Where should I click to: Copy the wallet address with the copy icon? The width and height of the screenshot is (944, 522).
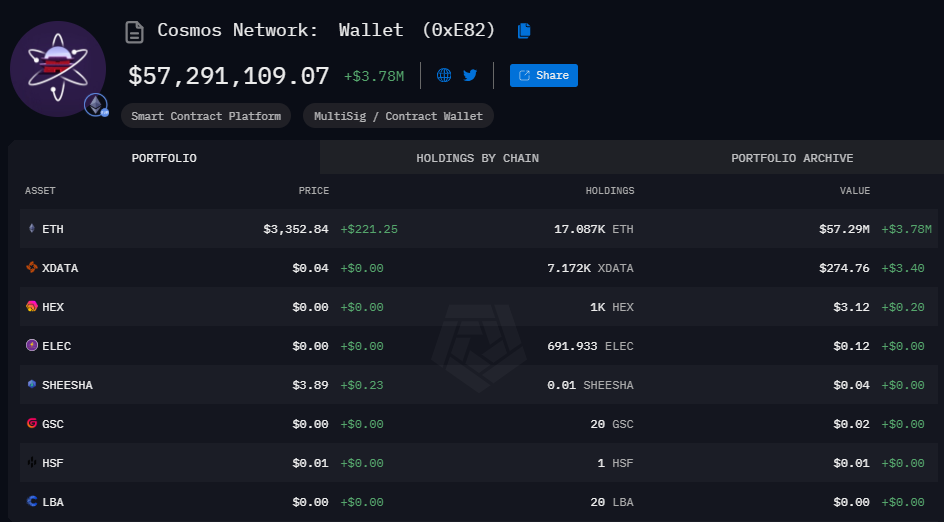click(524, 31)
